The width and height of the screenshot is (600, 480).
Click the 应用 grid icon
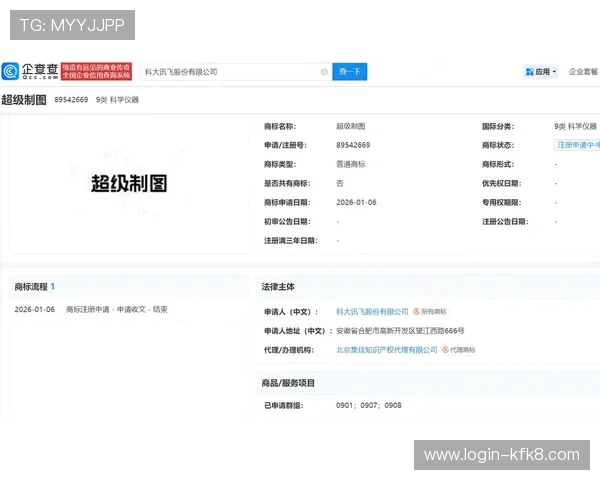[x=530, y=72]
